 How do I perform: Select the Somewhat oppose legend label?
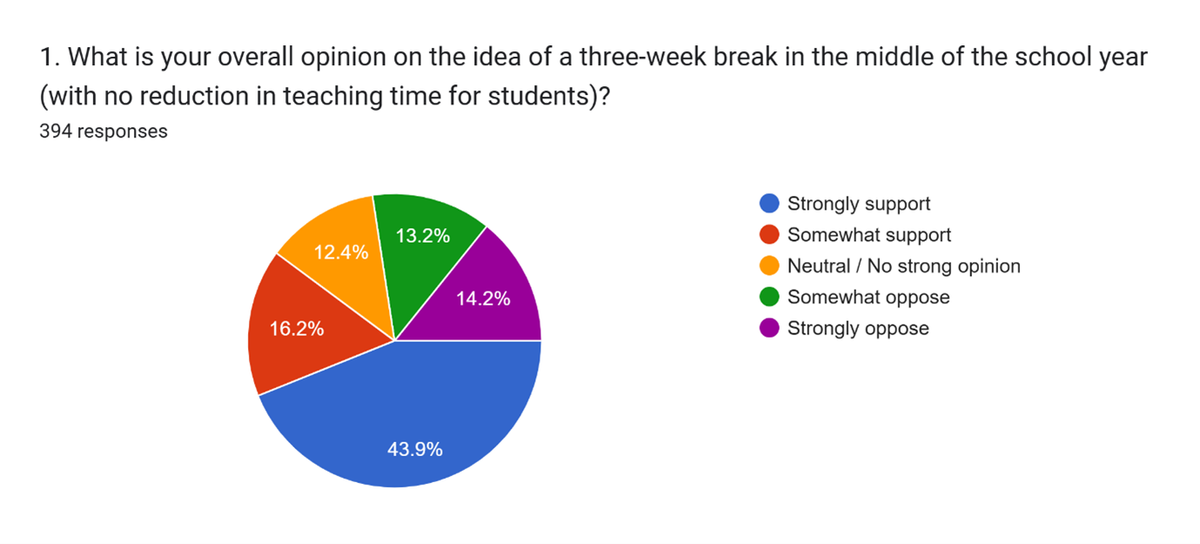868,297
